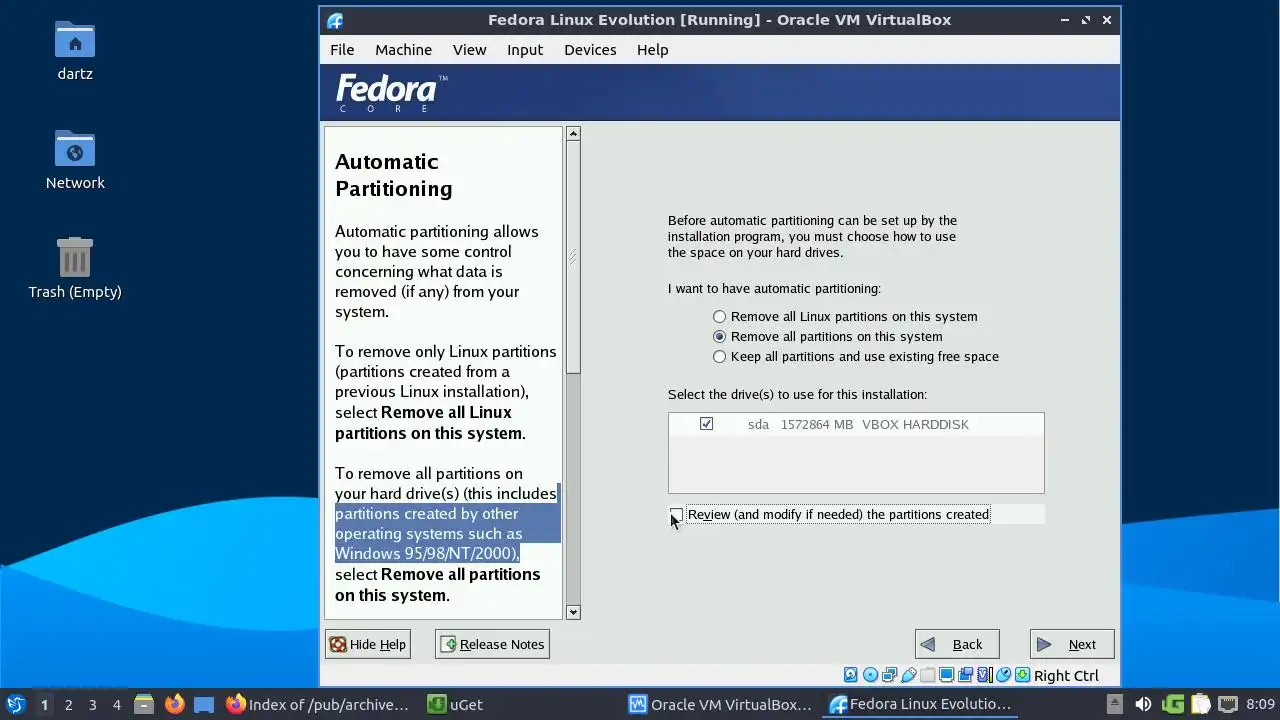The height and width of the screenshot is (720, 1280).
Task: Switch to workspace 1
Action: tap(44, 704)
